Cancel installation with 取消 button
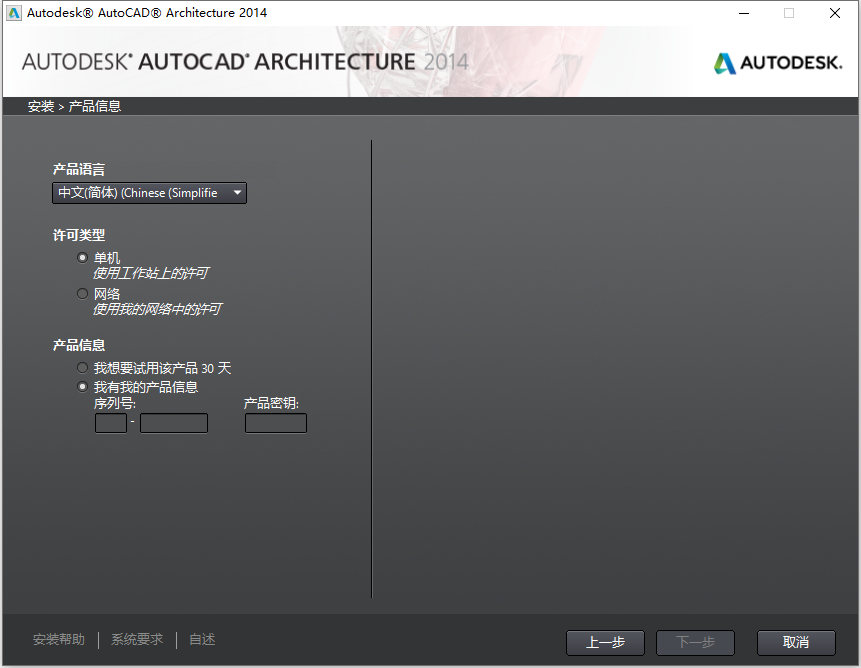Viewport: 861px width, 668px height. (796, 643)
